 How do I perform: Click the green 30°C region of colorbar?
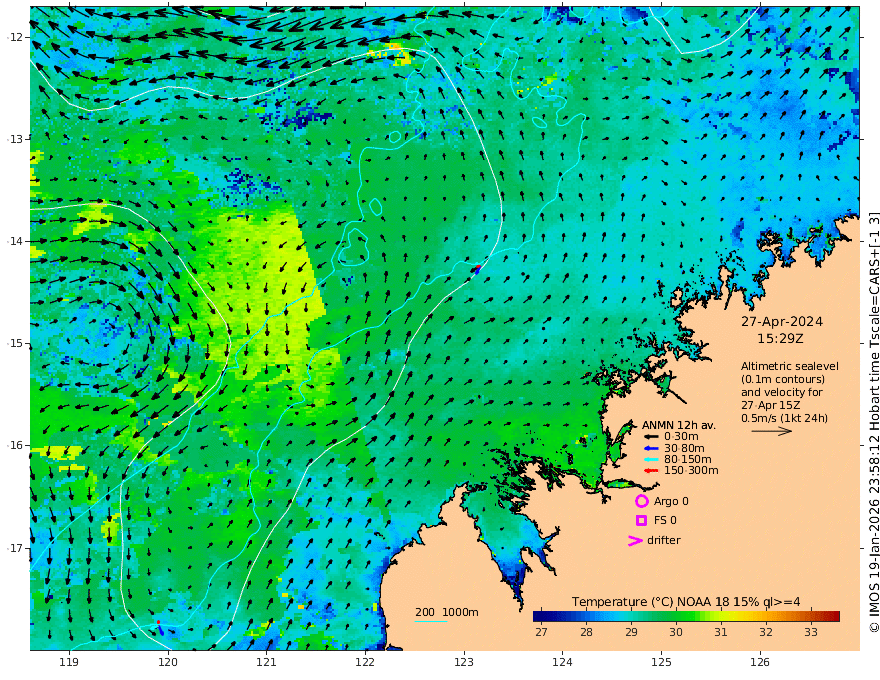(676, 617)
